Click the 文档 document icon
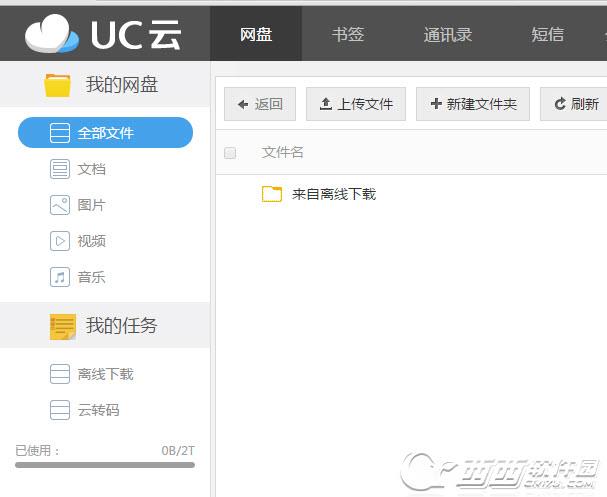Image resolution: width=607 pixels, height=497 pixels. point(60,169)
